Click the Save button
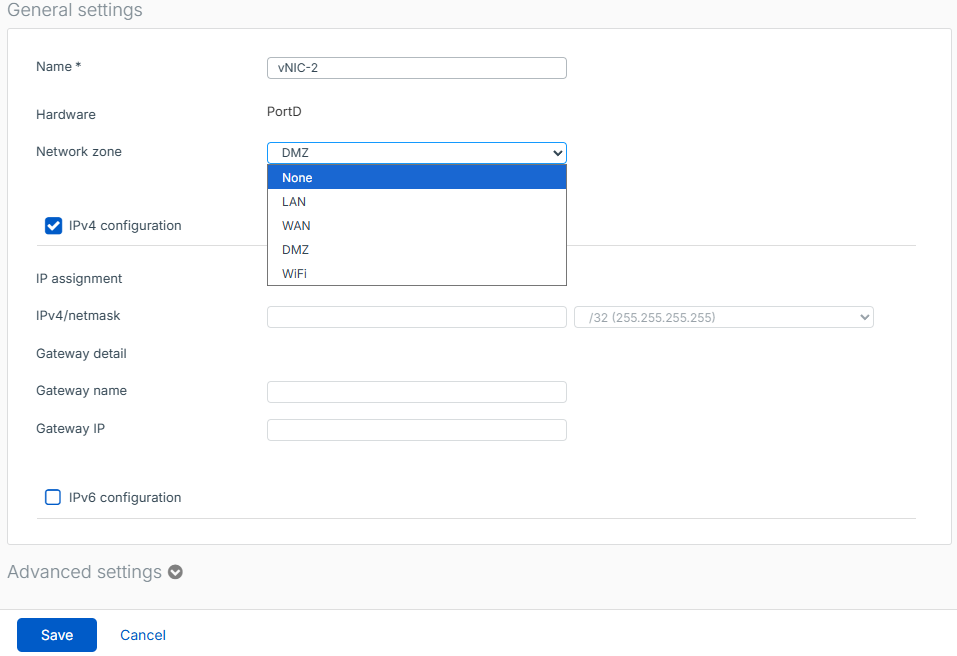957x656 pixels. tap(57, 635)
